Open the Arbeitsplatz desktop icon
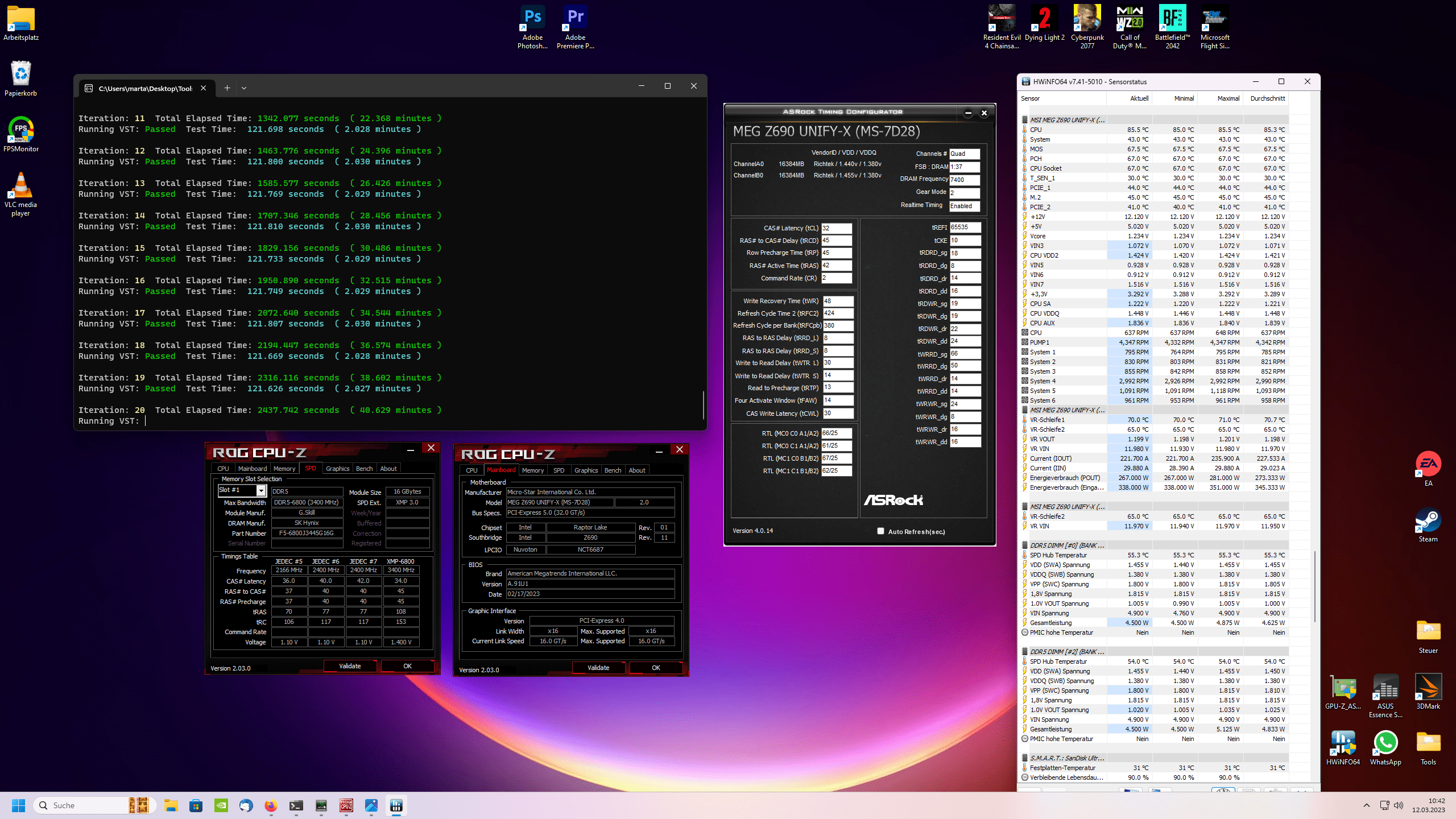Image resolution: width=1456 pixels, height=819 pixels. [21, 23]
